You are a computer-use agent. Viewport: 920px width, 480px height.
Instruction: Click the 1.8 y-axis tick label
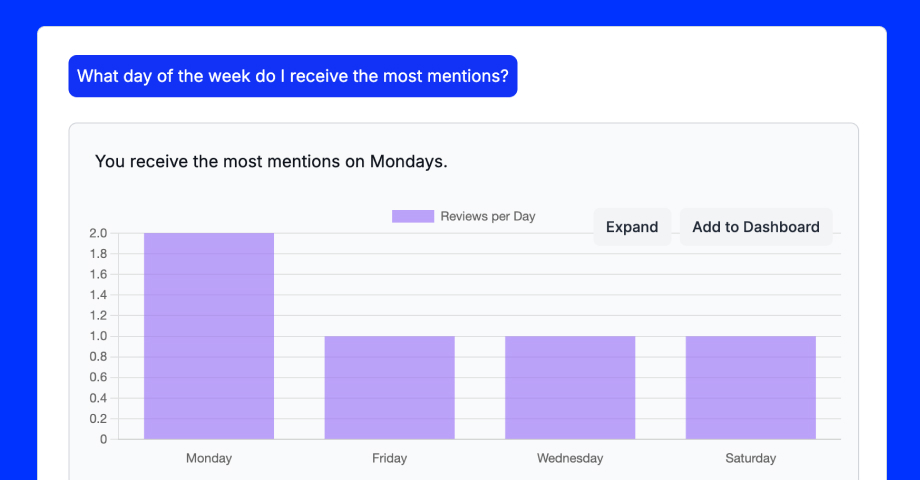tap(97, 254)
